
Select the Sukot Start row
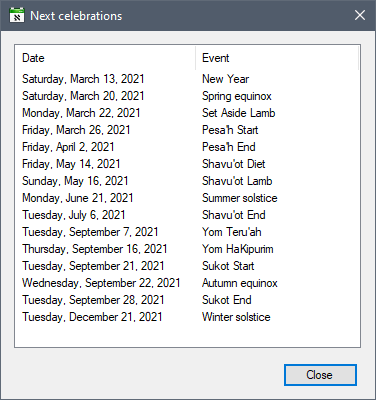187,266
